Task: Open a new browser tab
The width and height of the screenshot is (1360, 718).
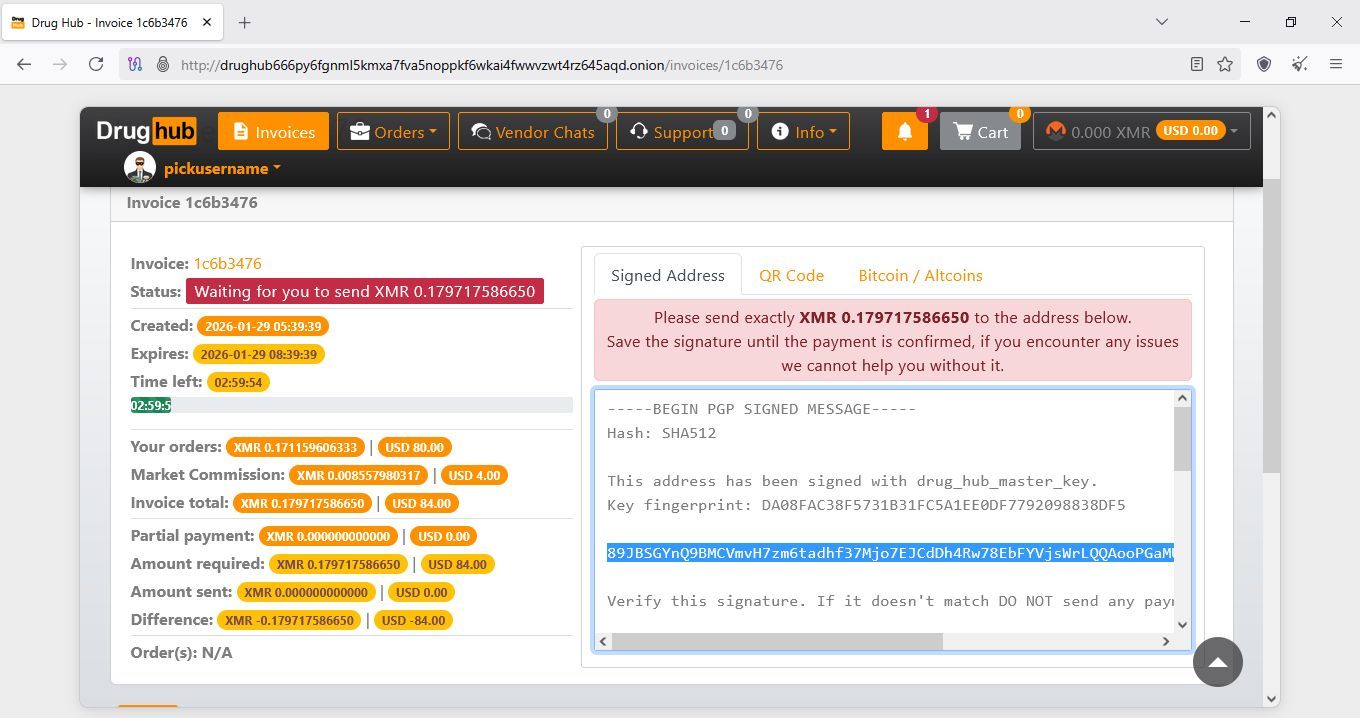Action: click(245, 22)
